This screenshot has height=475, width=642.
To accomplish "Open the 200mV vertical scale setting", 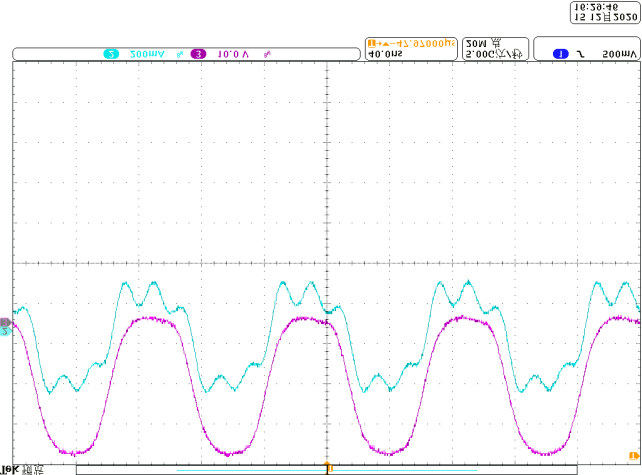I will (x=148, y=53).
